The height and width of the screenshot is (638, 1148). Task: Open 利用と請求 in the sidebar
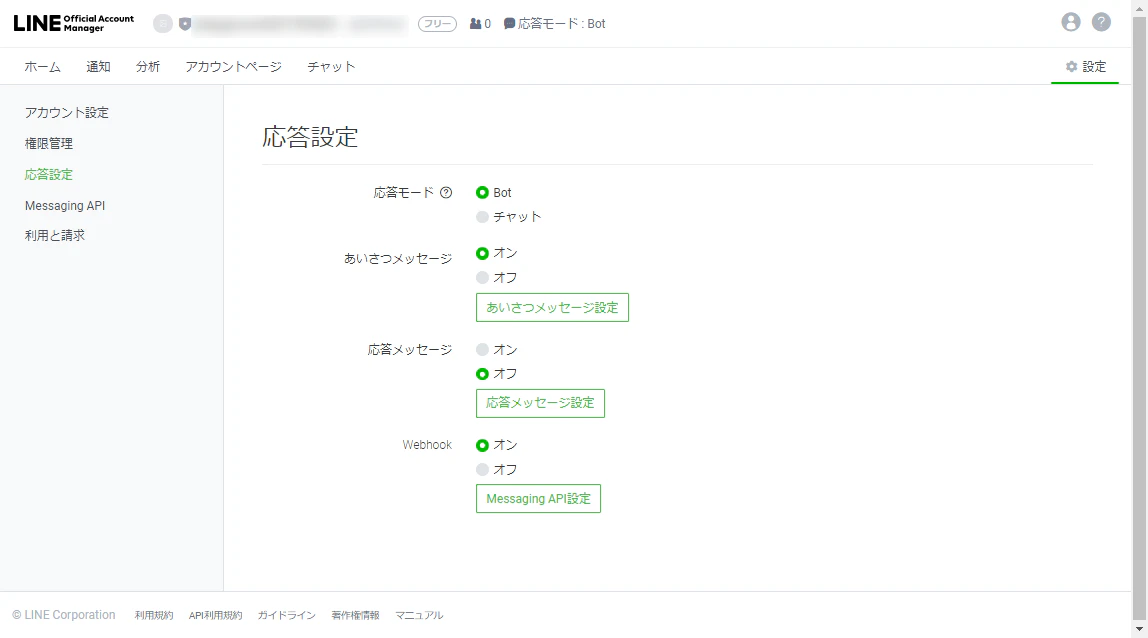pos(55,235)
